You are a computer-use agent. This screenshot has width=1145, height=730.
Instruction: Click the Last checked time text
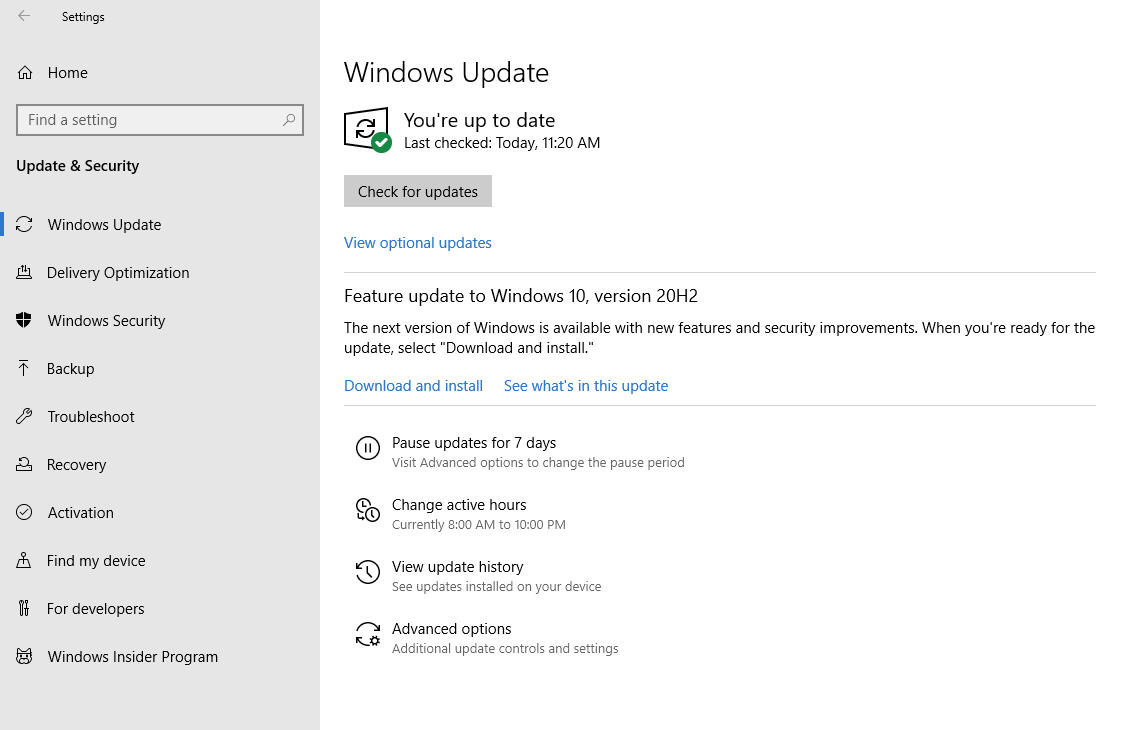(x=502, y=143)
